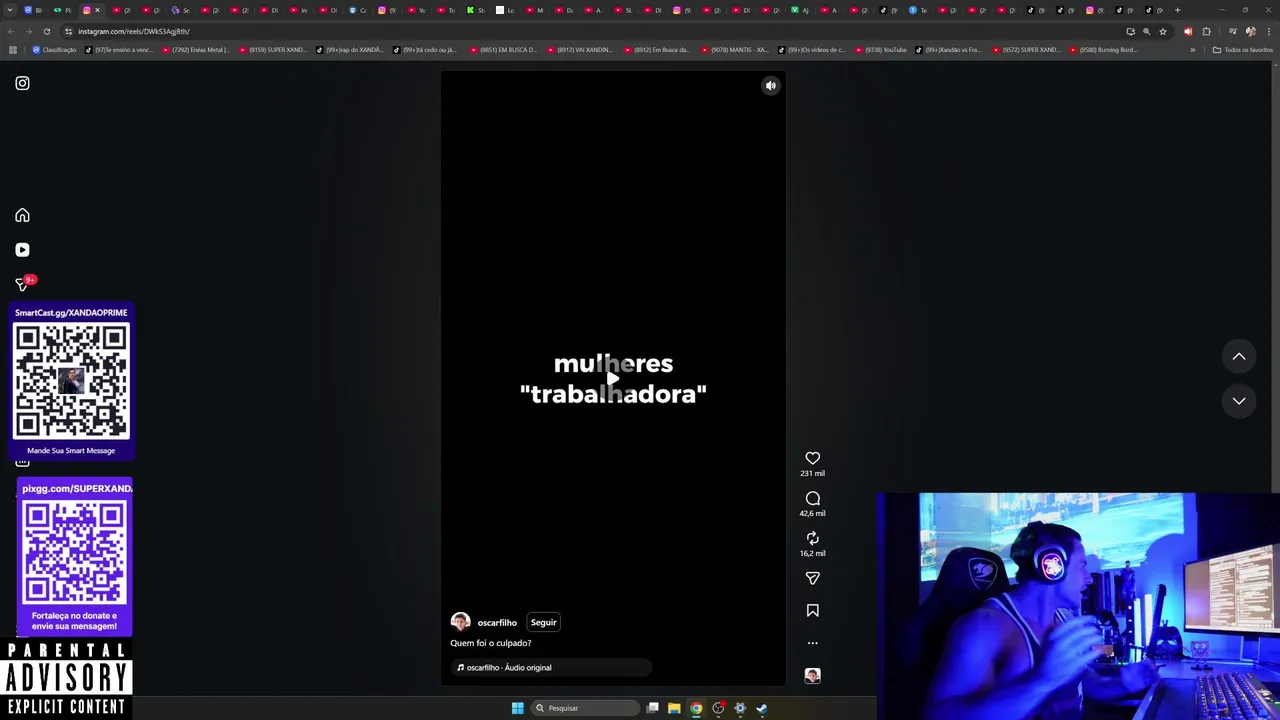
Task: Click the 231 mil likes count
Action: (812, 473)
